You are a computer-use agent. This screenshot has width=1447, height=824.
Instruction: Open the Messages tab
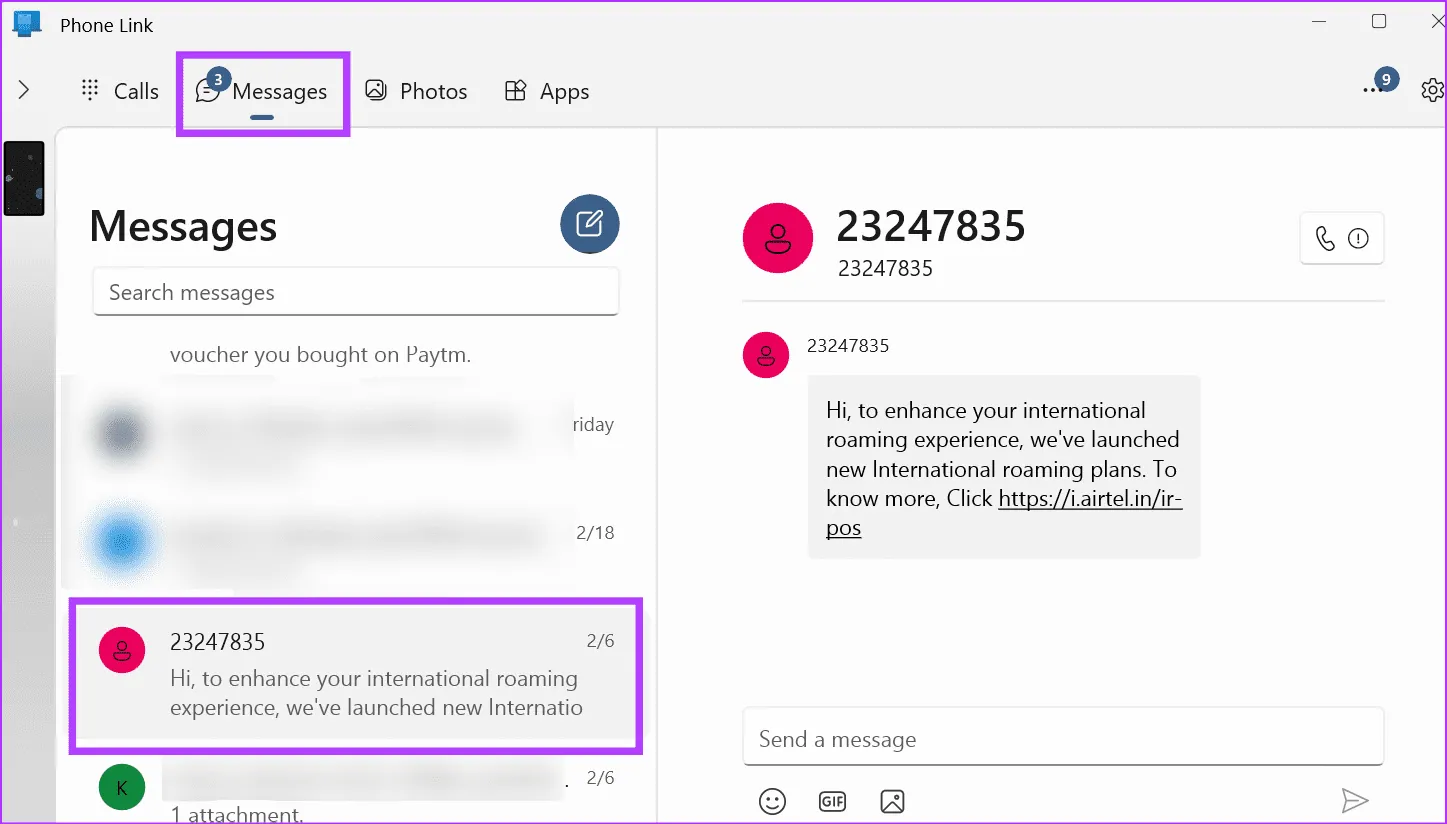click(262, 91)
